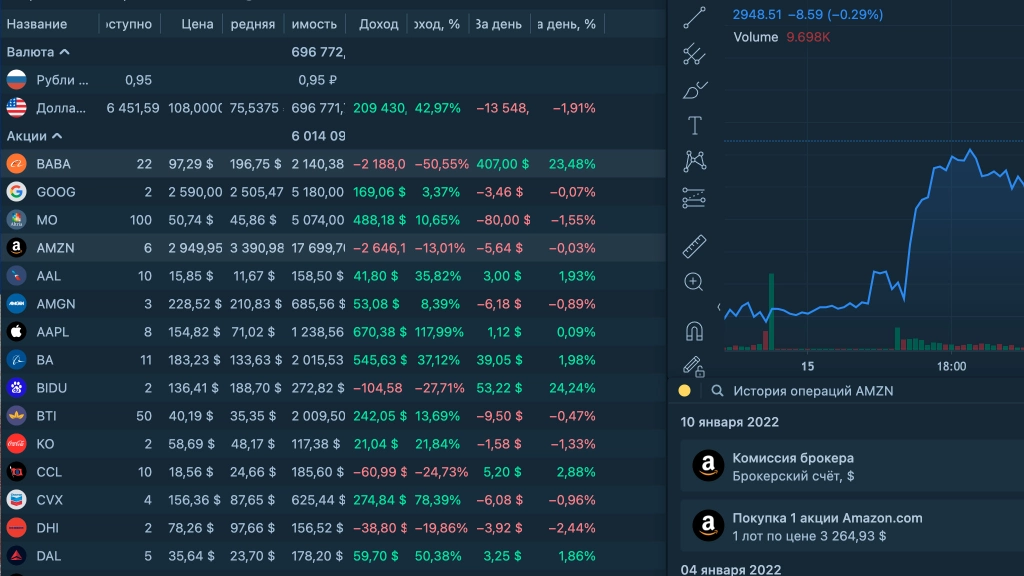Image resolution: width=1024 pixels, height=576 pixels.
Task: Toggle the magnet snap mode
Action: coord(694,331)
